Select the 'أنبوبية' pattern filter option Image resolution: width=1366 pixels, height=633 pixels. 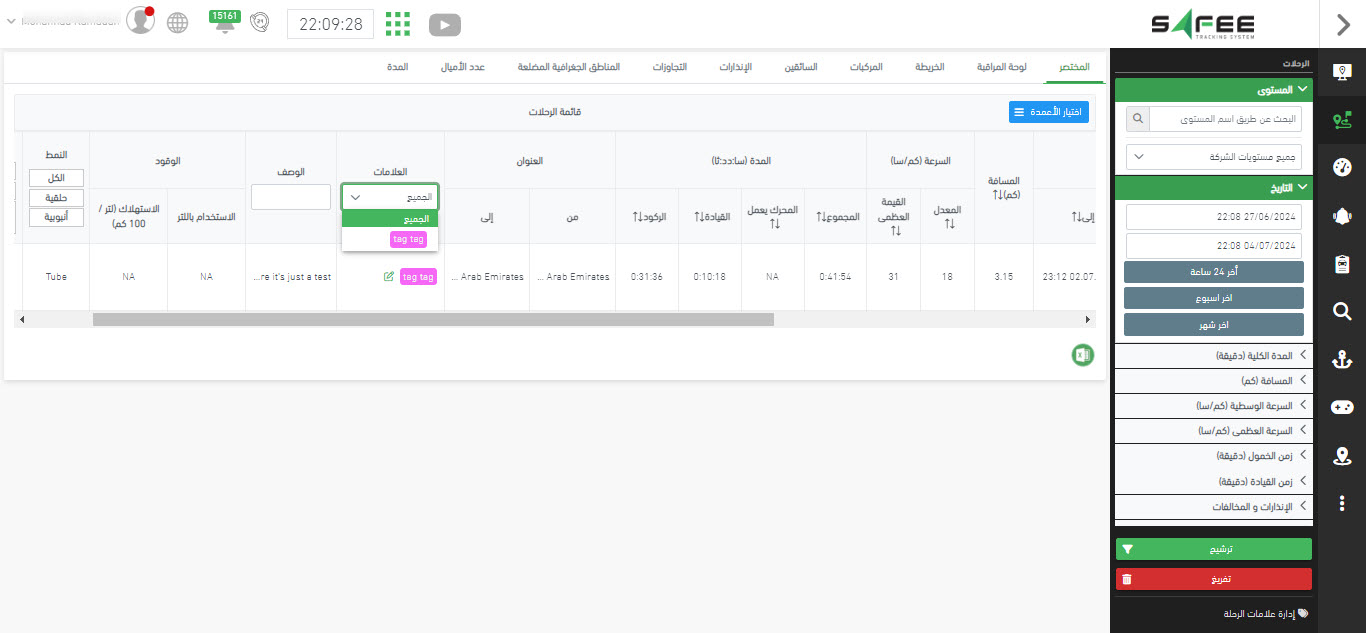[x=56, y=217]
